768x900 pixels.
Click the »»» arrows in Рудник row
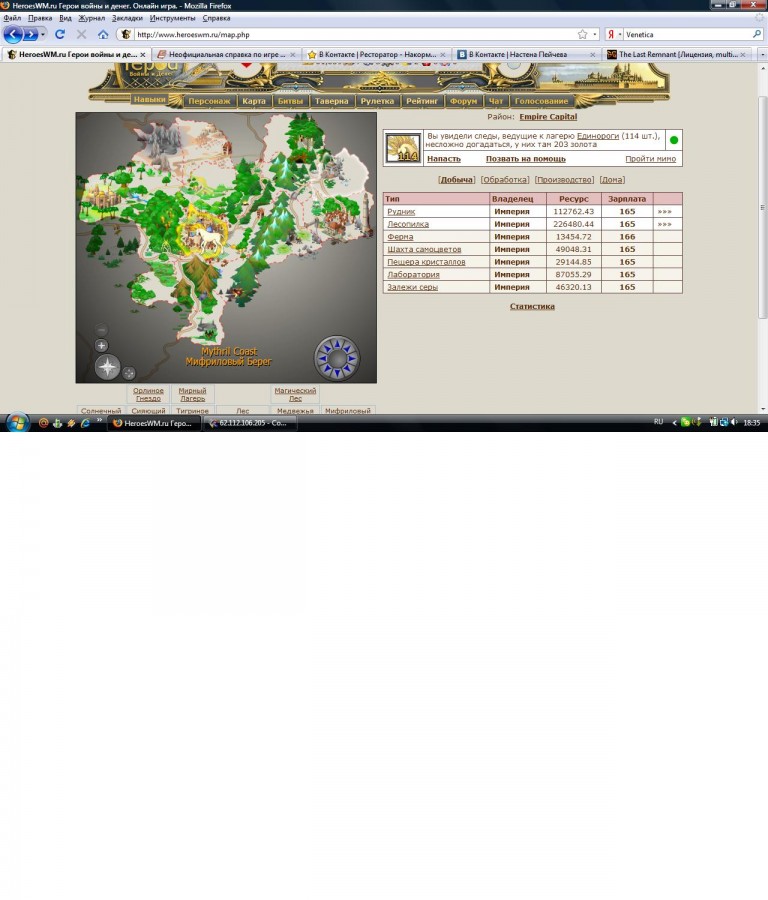[664, 211]
